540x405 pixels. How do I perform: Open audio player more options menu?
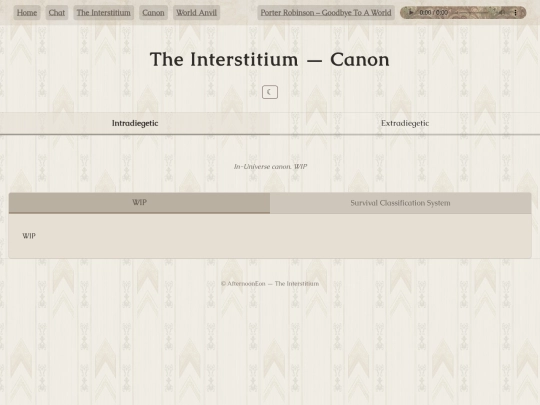pyautogui.click(x=515, y=13)
